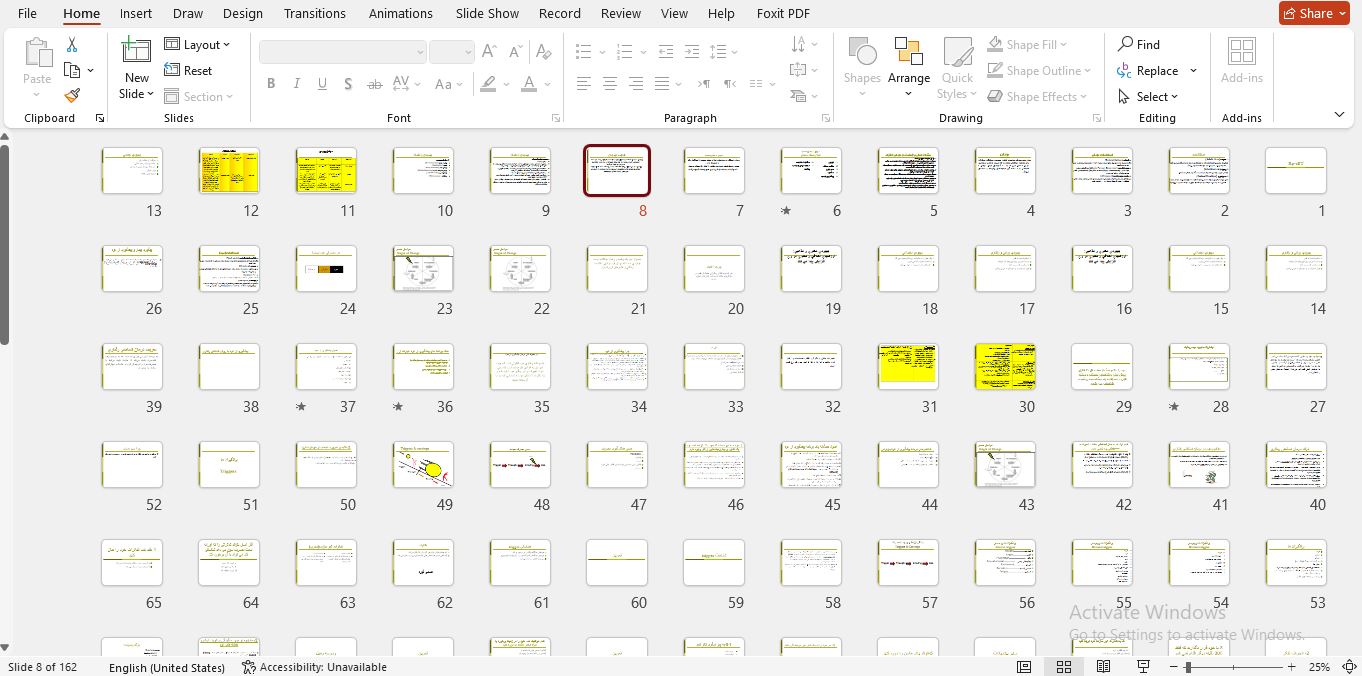Toggle text Shadow formatting
The height and width of the screenshot is (676, 1362).
(348, 84)
